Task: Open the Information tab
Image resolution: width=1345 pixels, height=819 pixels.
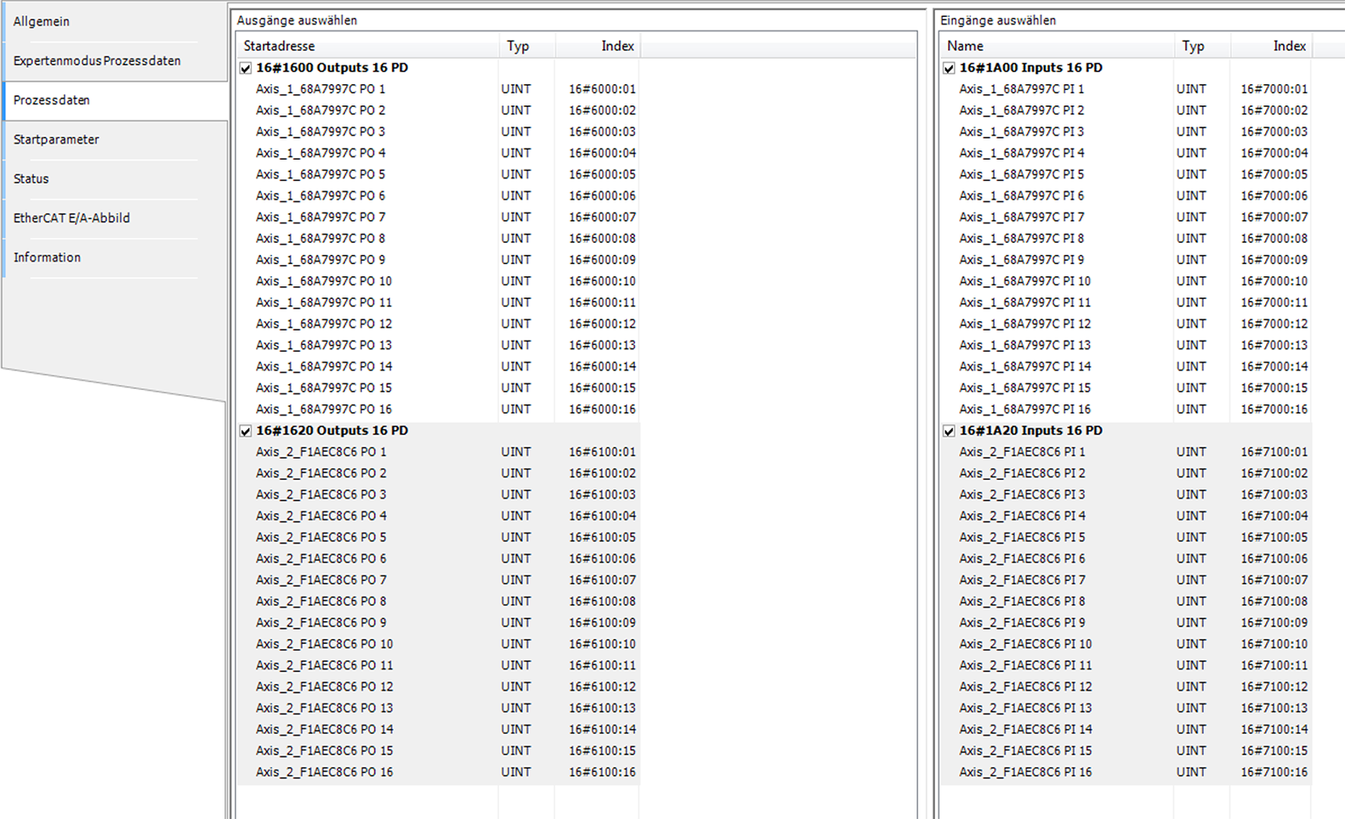Action: click(47, 258)
